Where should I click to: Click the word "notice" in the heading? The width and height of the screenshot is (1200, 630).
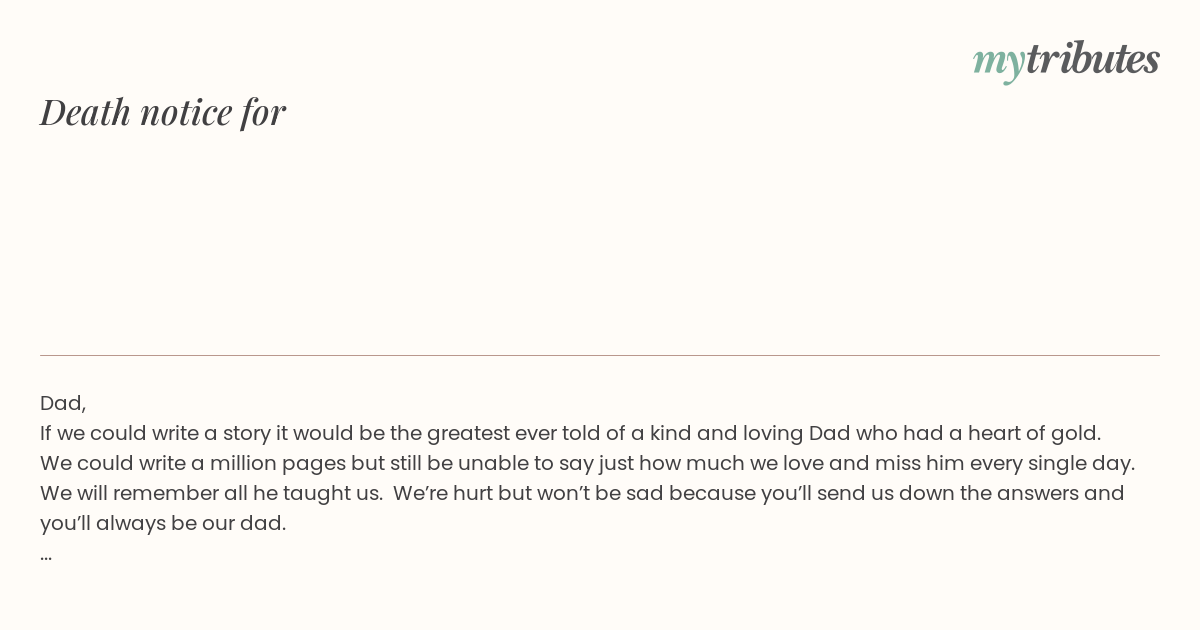pos(186,112)
